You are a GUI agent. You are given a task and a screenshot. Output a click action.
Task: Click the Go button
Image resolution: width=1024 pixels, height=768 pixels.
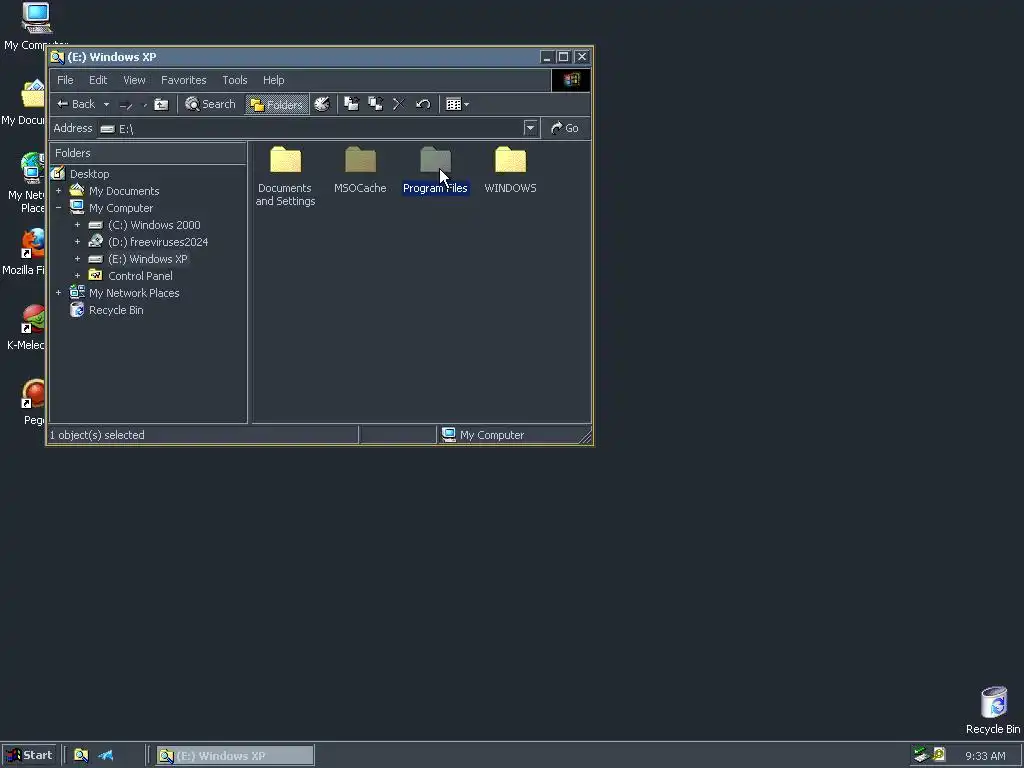[565, 128]
